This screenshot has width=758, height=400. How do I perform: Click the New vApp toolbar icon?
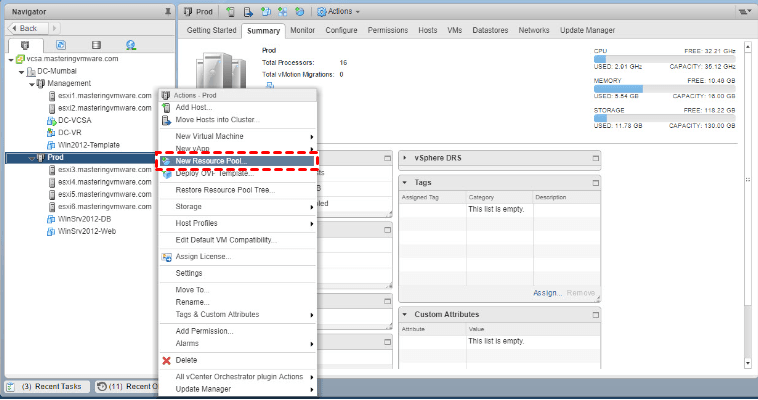283,12
